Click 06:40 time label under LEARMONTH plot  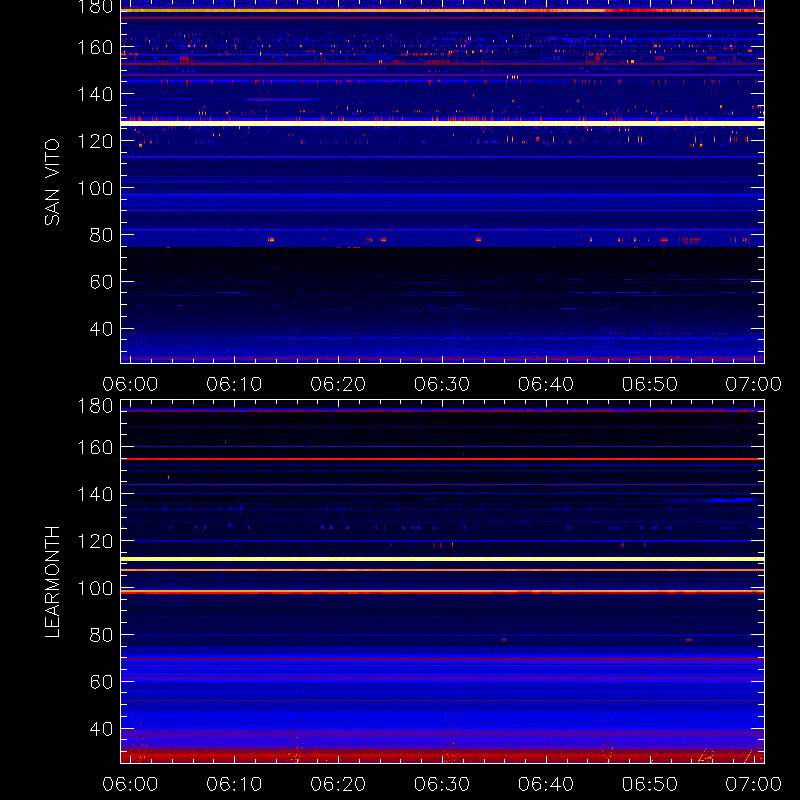[x=546, y=784]
